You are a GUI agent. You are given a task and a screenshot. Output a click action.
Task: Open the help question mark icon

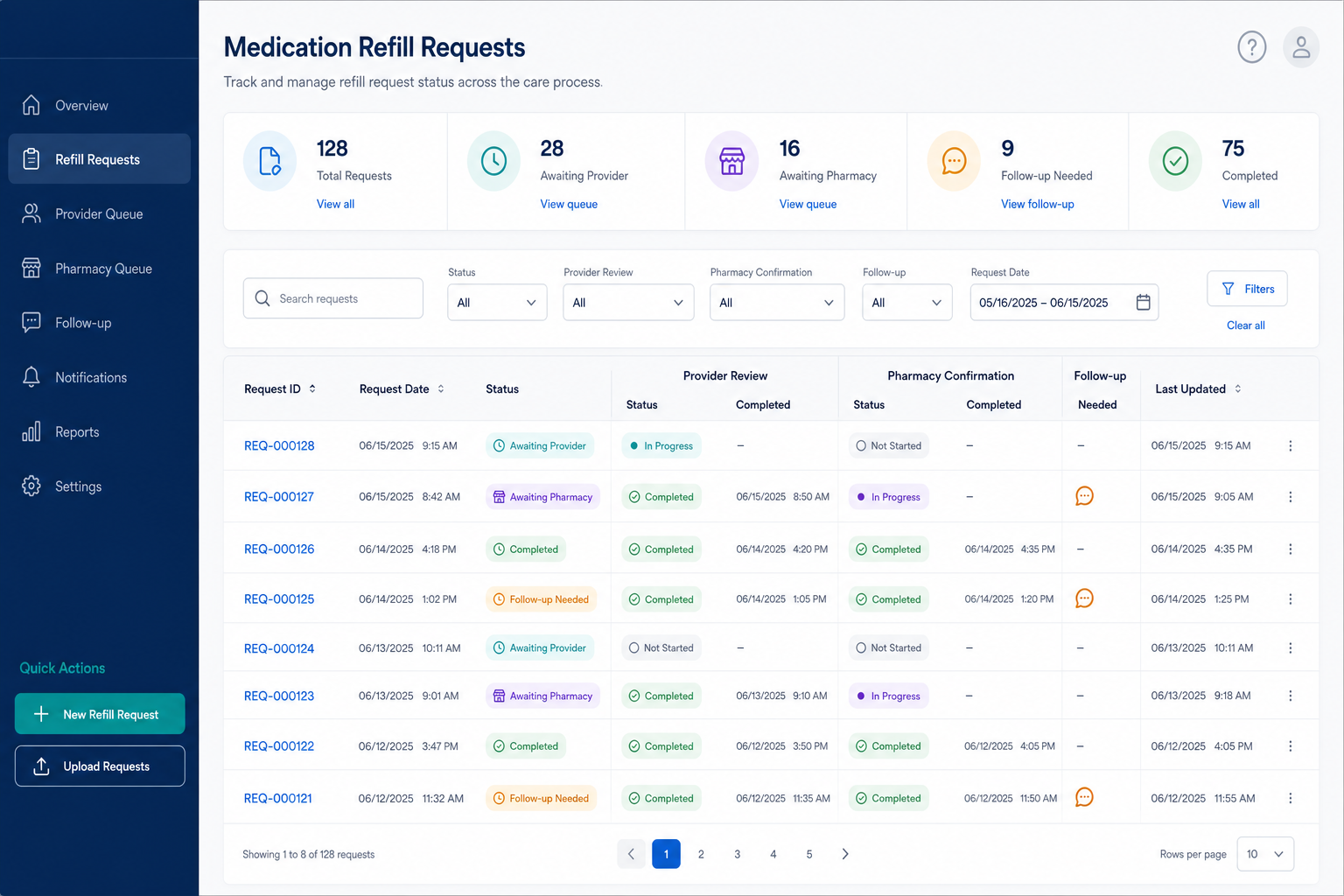[x=1251, y=47]
